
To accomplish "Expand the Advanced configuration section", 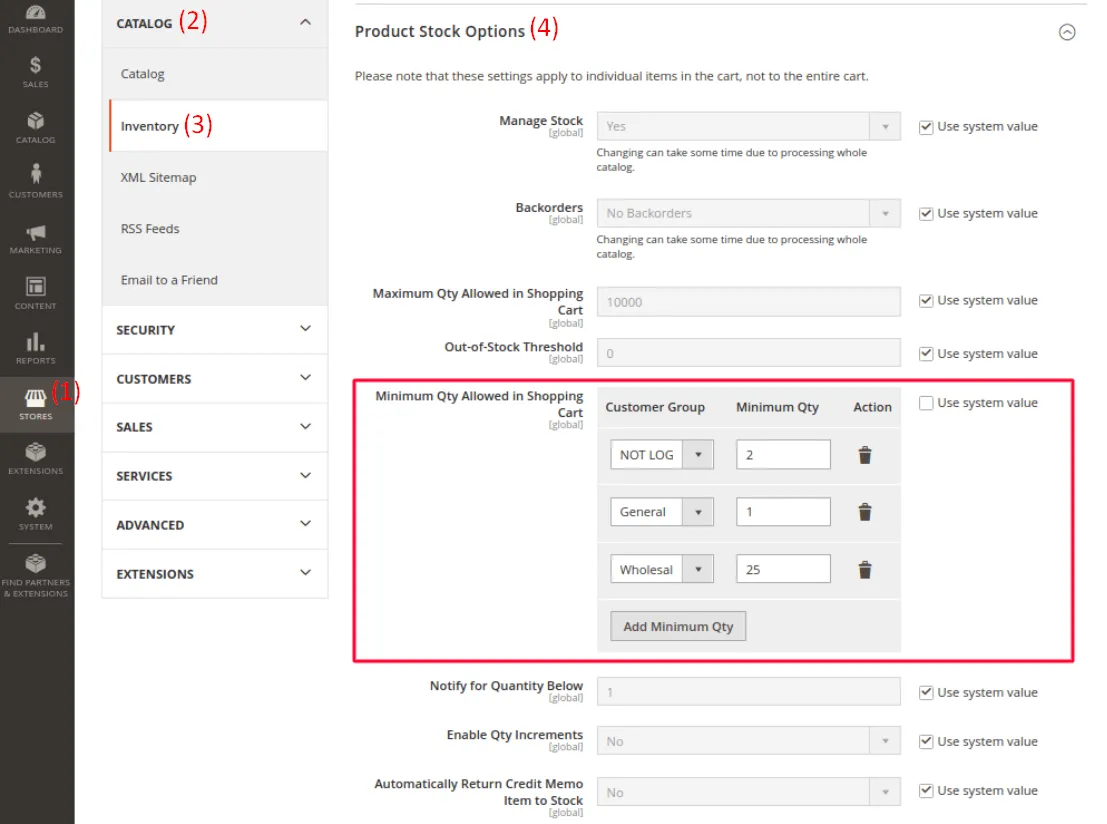I will [215, 525].
